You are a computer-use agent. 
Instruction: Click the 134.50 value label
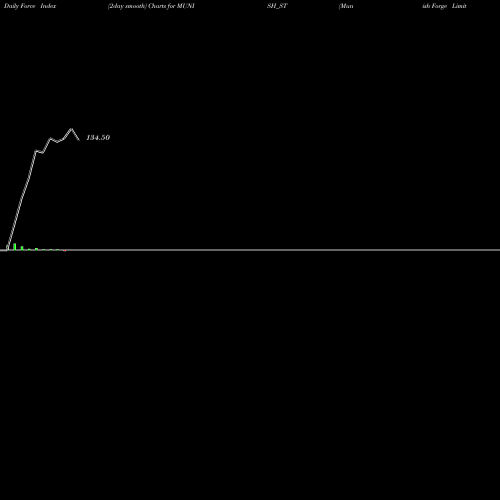pyautogui.click(x=98, y=138)
